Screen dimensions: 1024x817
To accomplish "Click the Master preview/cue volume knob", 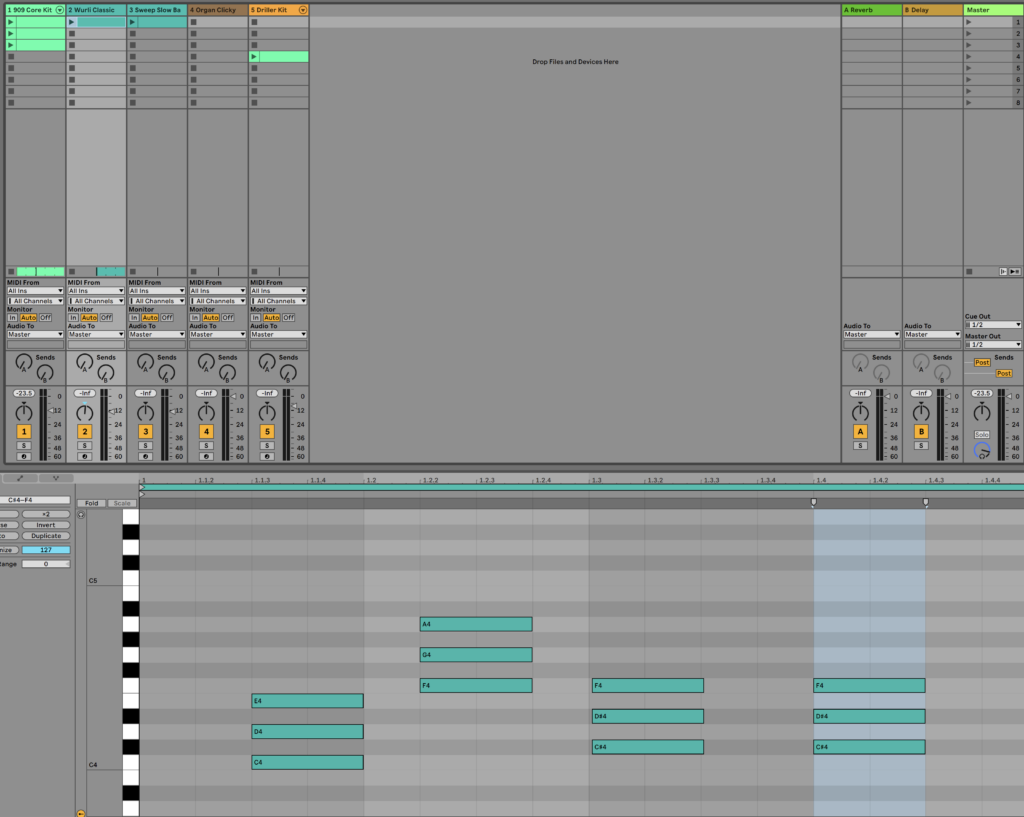I will (x=982, y=451).
